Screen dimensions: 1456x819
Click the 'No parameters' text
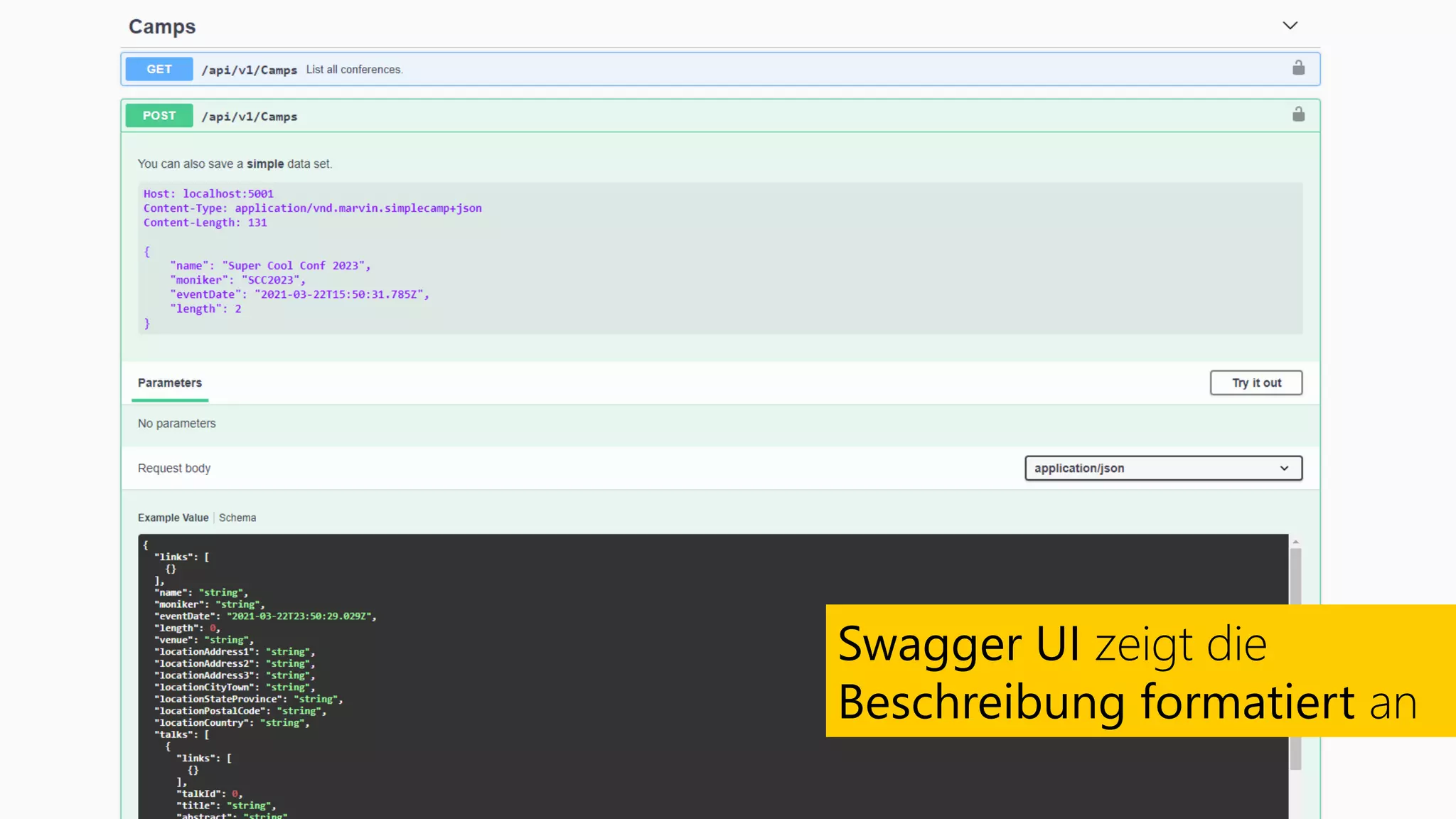[x=176, y=423]
